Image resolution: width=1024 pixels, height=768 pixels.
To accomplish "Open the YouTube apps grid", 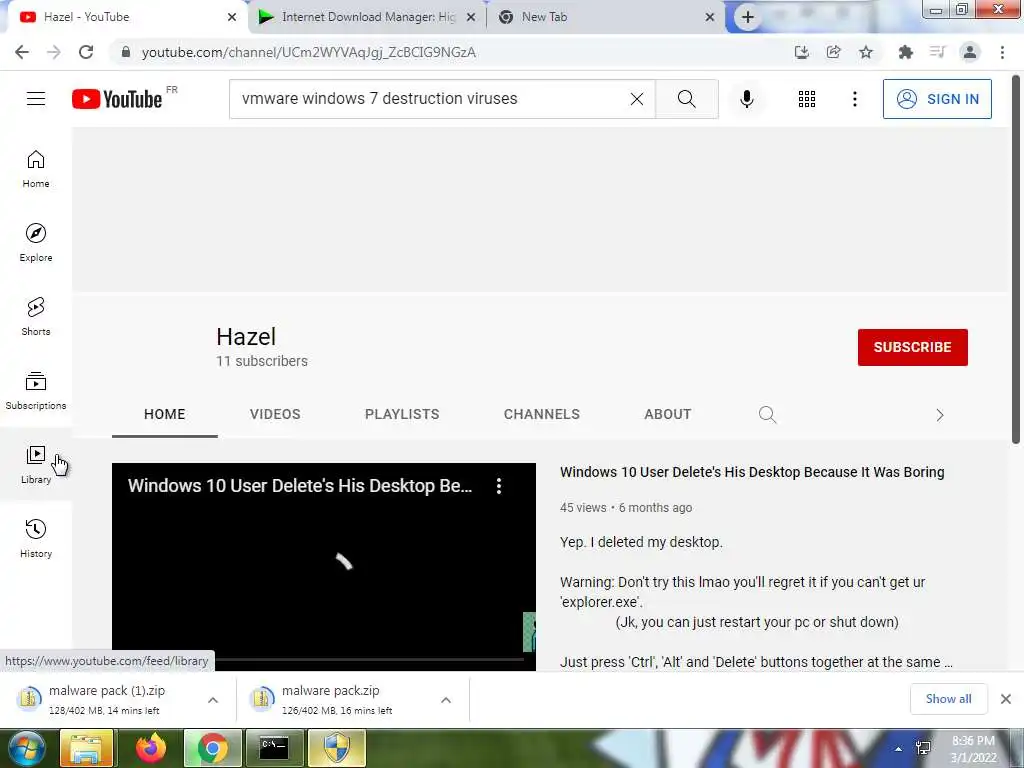I will (x=807, y=99).
